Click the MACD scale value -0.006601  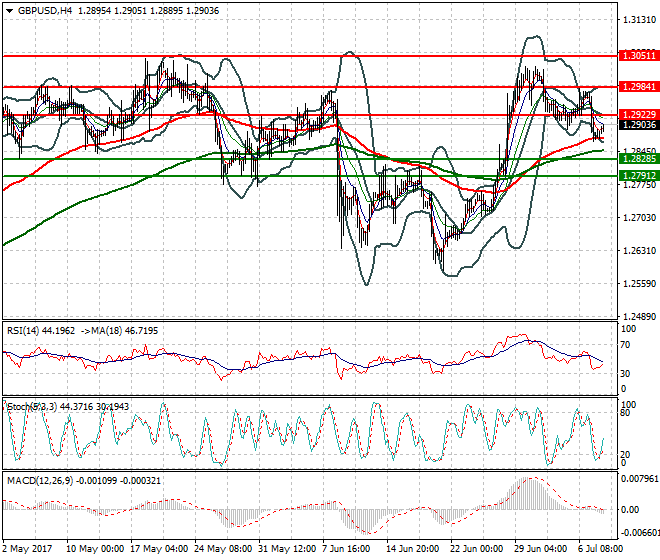(640, 533)
